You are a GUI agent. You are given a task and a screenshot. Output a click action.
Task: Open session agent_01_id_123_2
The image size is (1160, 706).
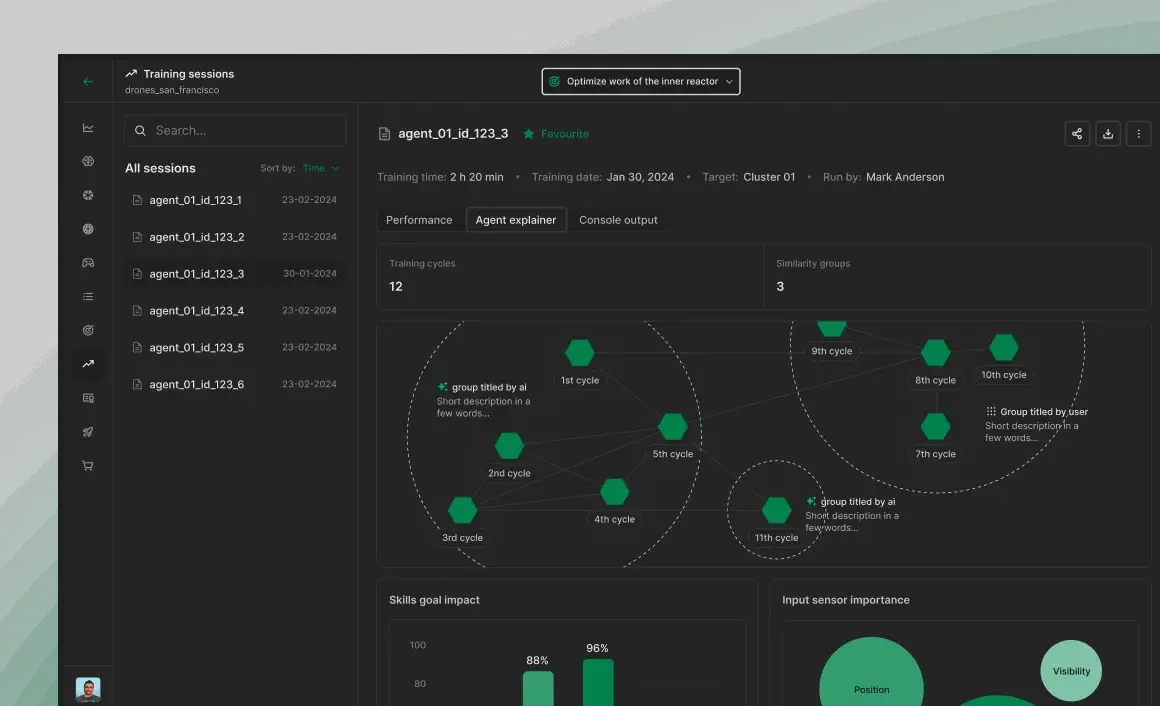pos(234,237)
